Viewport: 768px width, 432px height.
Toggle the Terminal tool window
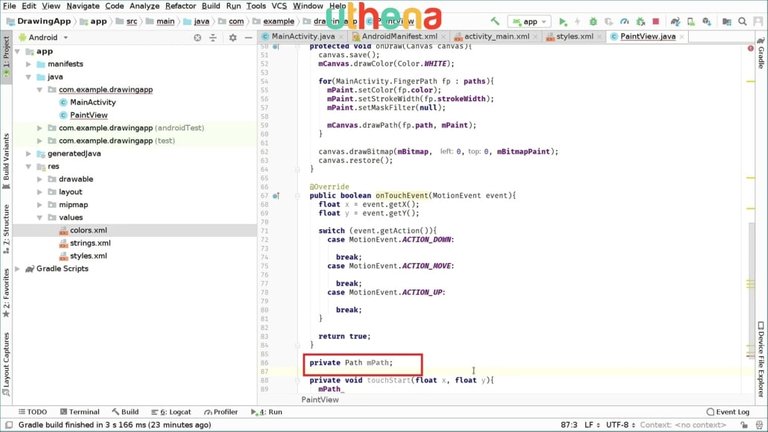tap(78, 412)
